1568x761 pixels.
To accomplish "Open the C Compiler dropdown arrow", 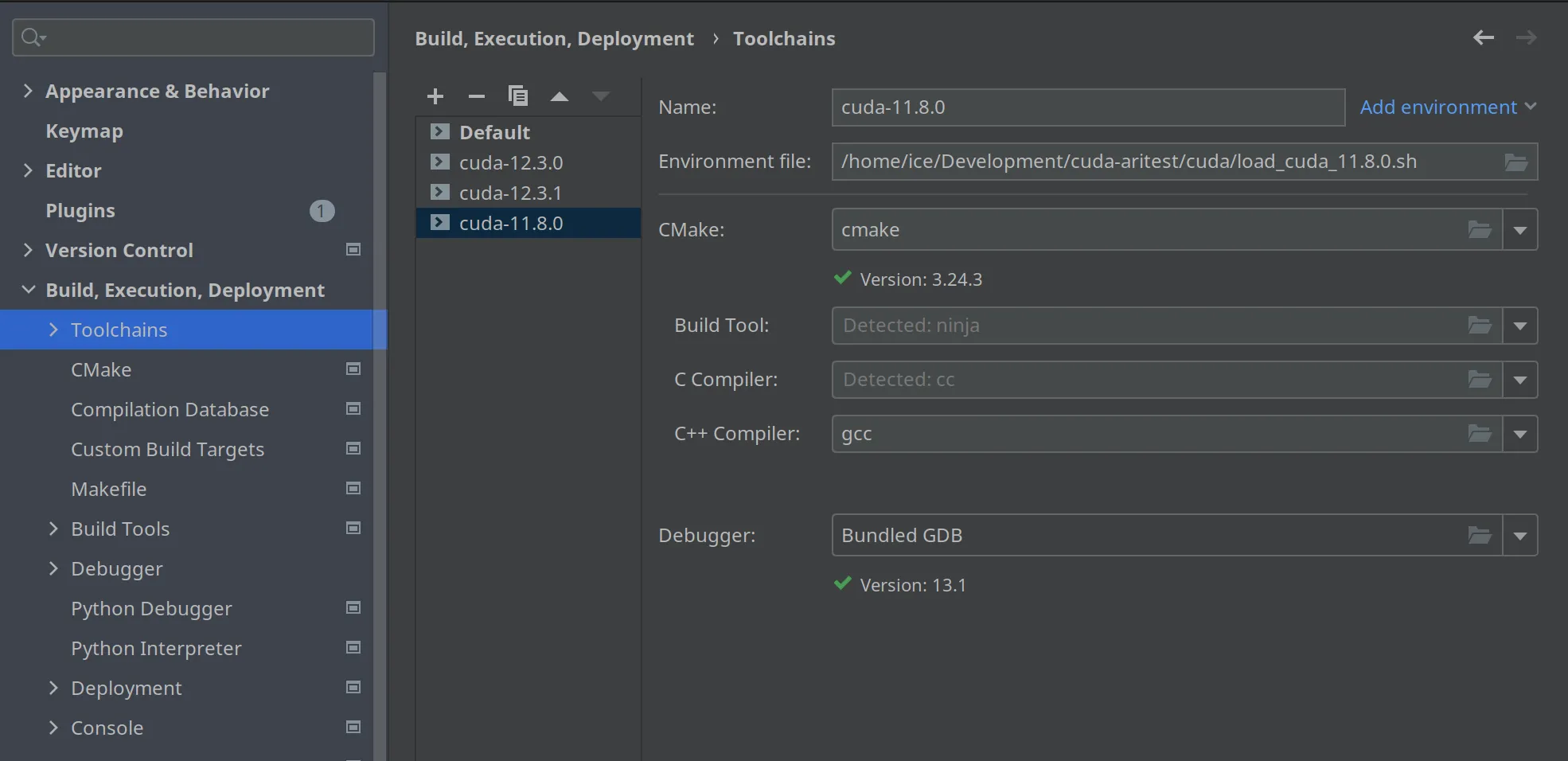I will coord(1520,380).
